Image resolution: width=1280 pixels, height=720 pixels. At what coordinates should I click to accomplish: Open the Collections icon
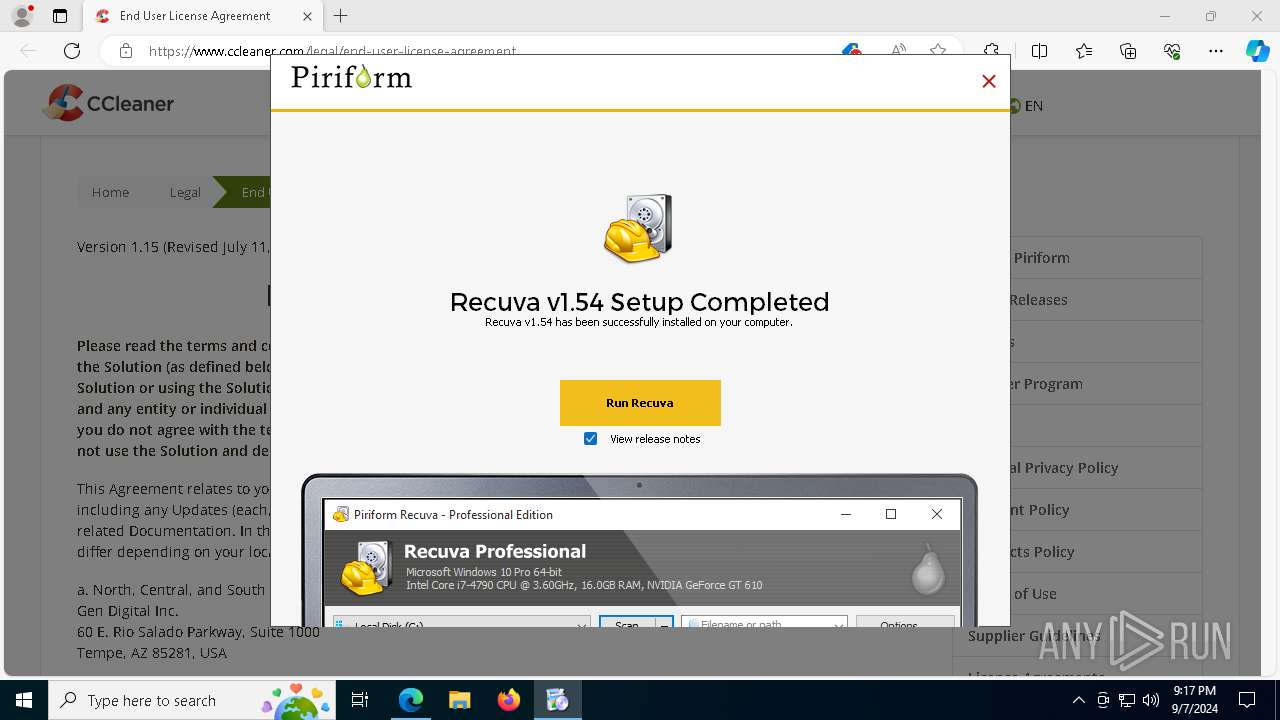tap(1128, 51)
